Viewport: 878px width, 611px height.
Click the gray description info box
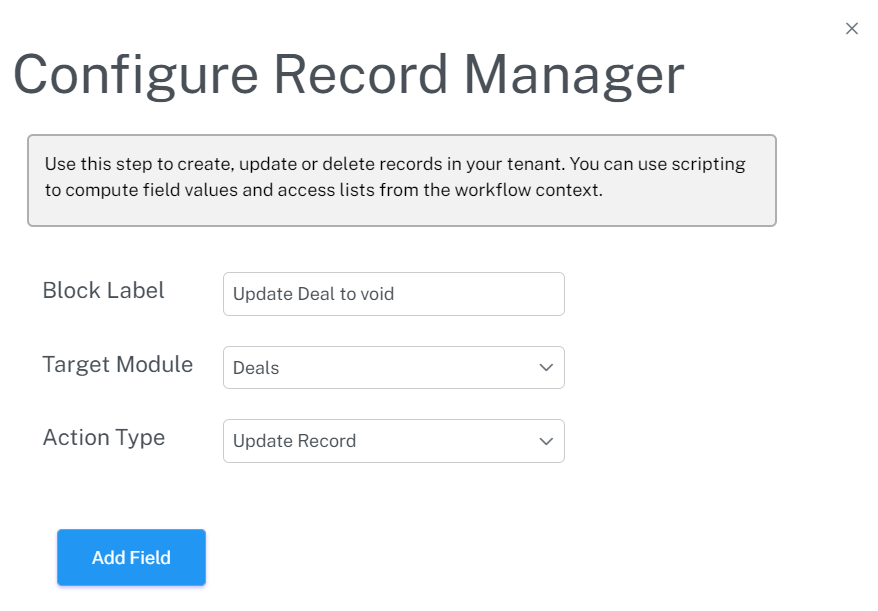pyautogui.click(x=401, y=180)
